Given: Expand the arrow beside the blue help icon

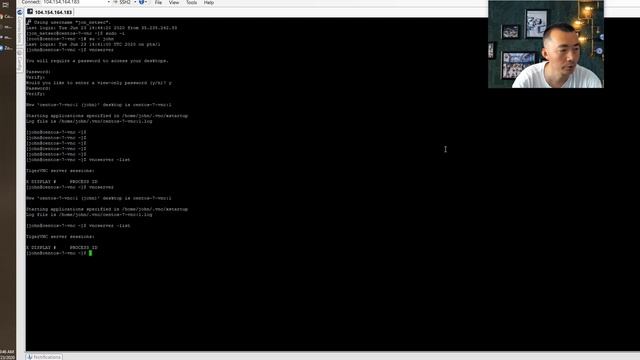Looking at the screenshot, I should (x=146, y=2).
